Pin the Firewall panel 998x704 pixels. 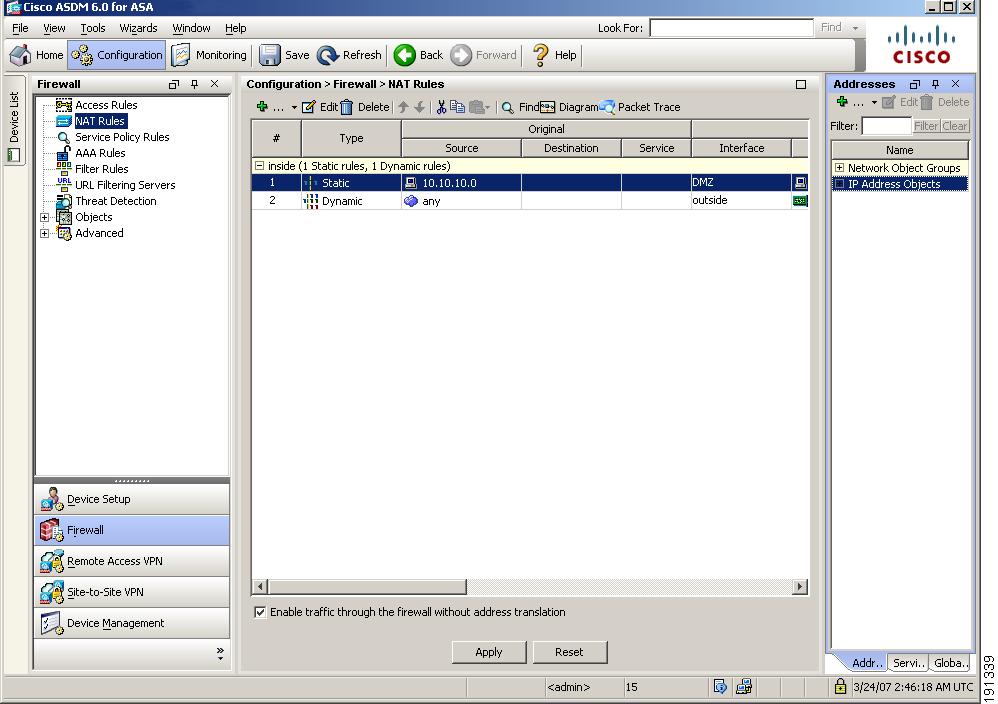[195, 84]
